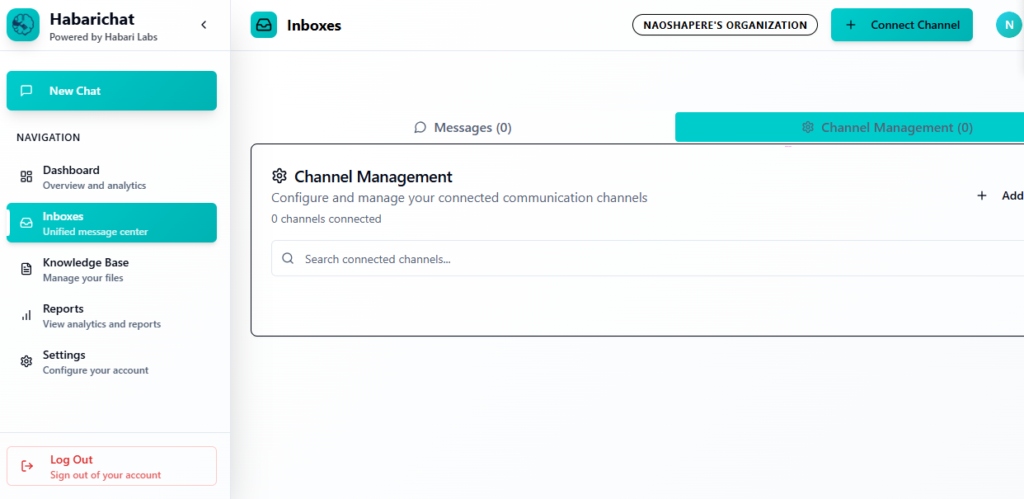Click the Inboxes tray icon in sidebar
Screen dimensions: 1024x499
26,223
